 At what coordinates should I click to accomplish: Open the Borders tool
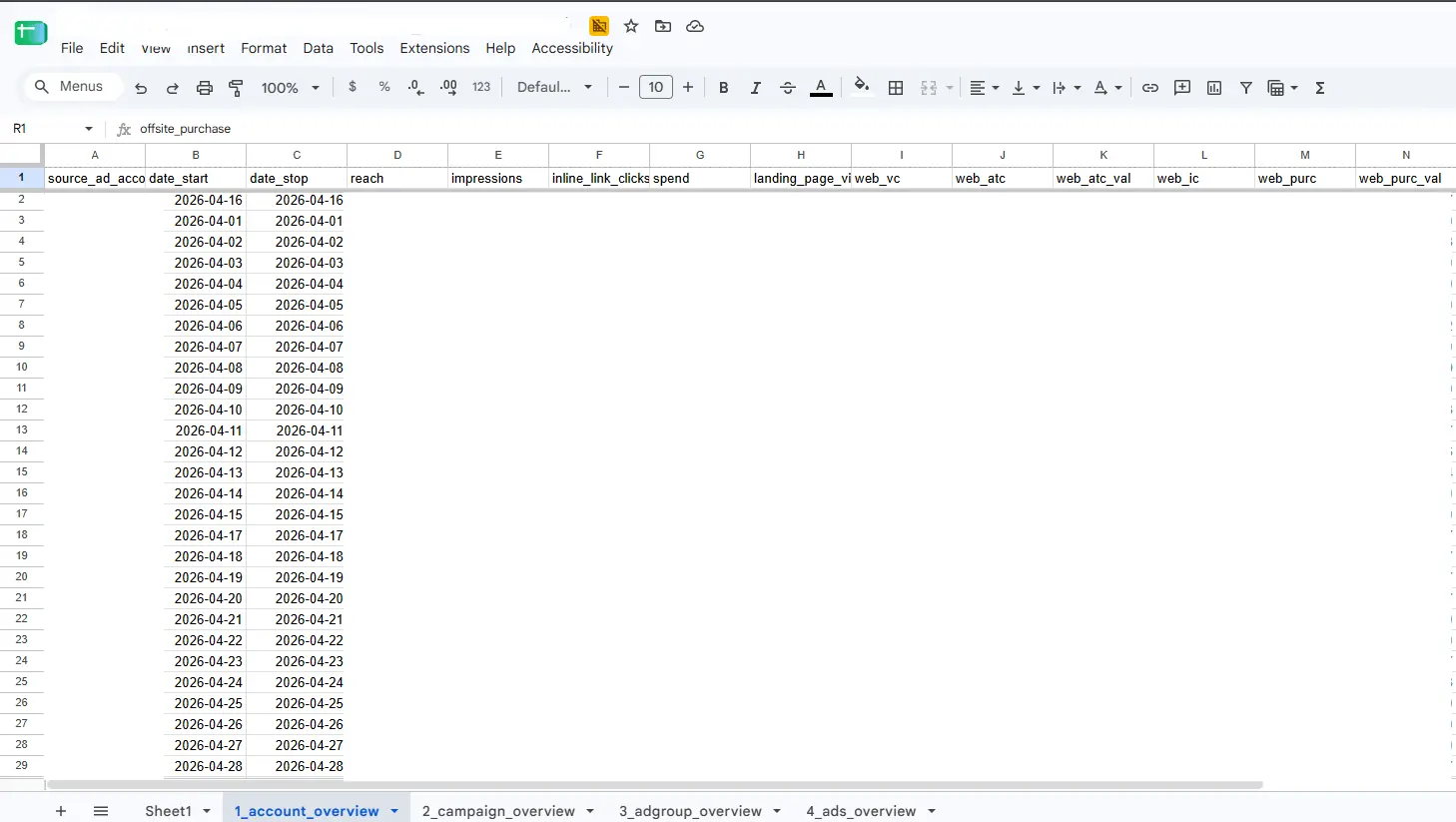[896, 88]
